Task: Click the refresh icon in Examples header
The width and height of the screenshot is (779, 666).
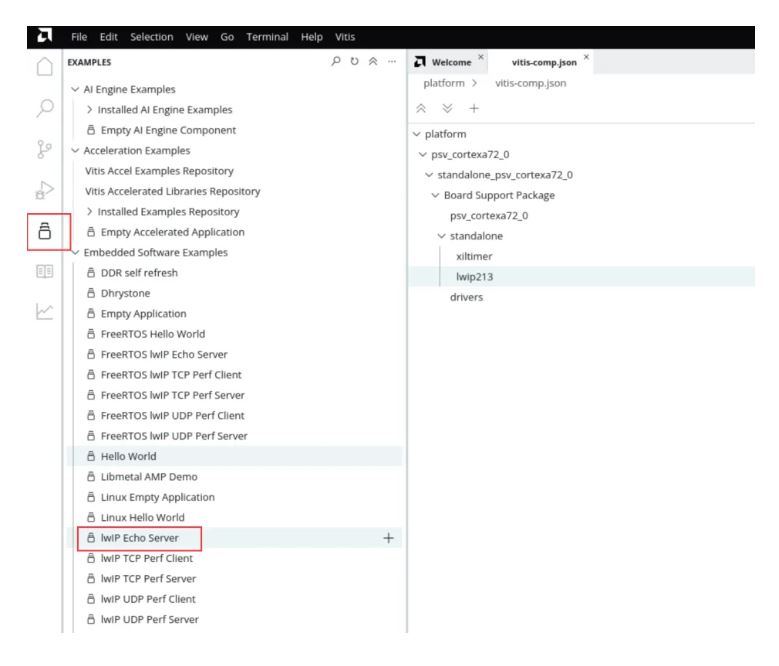Action: [x=354, y=61]
